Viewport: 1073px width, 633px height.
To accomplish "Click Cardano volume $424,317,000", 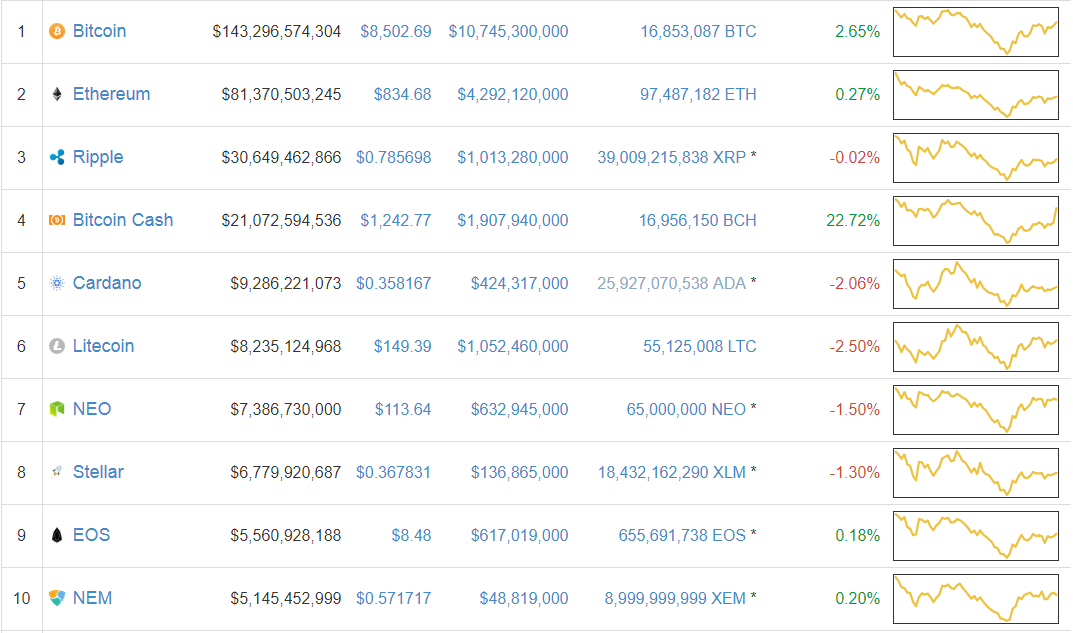I will tap(519, 283).
